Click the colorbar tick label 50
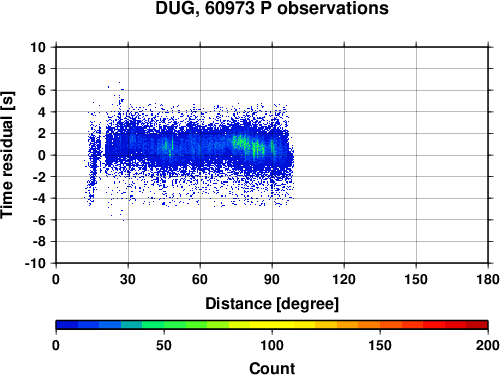Viewport: 500px width, 375px height. (x=164, y=345)
